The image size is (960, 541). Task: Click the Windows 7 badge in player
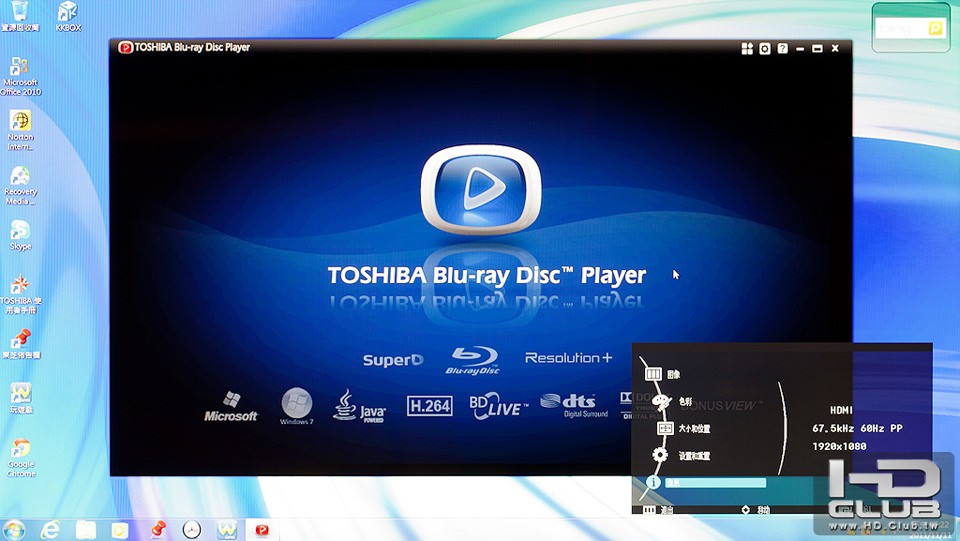[x=296, y=406]
